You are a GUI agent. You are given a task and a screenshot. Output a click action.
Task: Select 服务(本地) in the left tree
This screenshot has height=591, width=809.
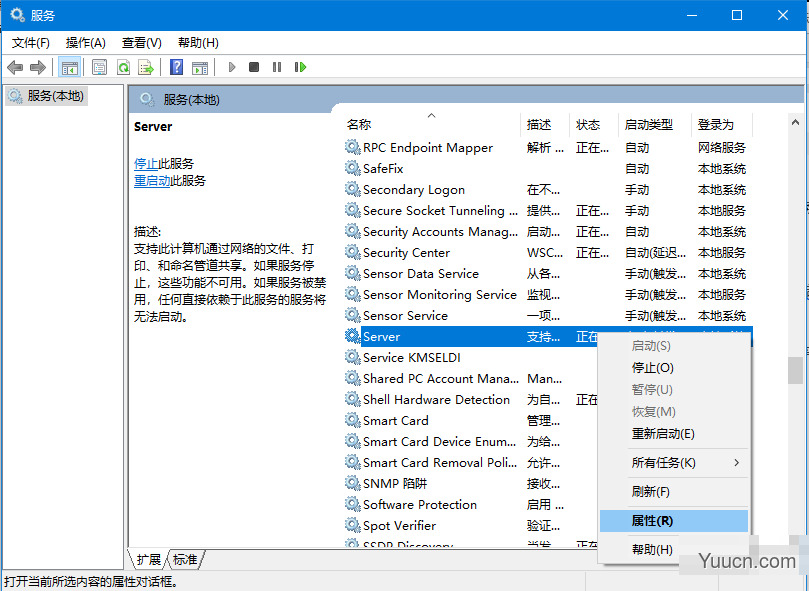(47, 96)
